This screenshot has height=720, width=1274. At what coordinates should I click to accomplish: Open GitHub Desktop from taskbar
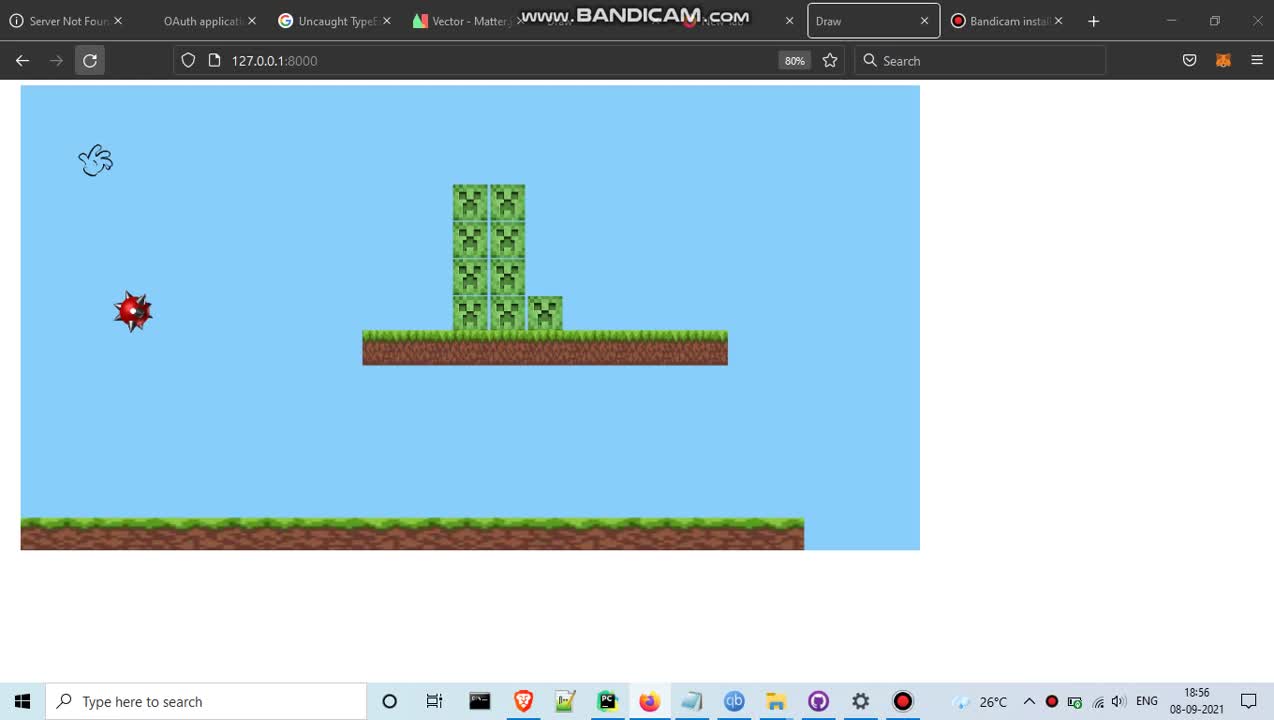818,701
